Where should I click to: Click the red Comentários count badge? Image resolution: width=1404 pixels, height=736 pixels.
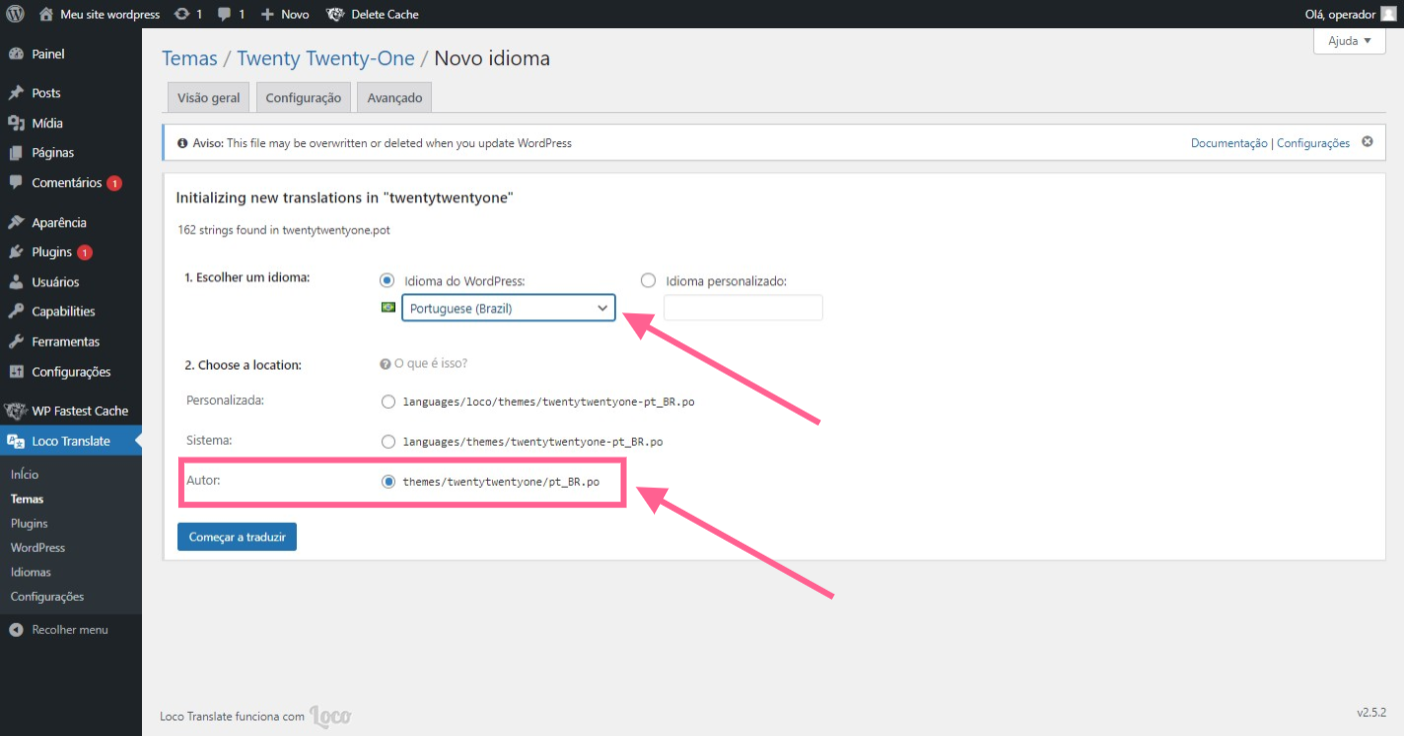tap(114, 183)
